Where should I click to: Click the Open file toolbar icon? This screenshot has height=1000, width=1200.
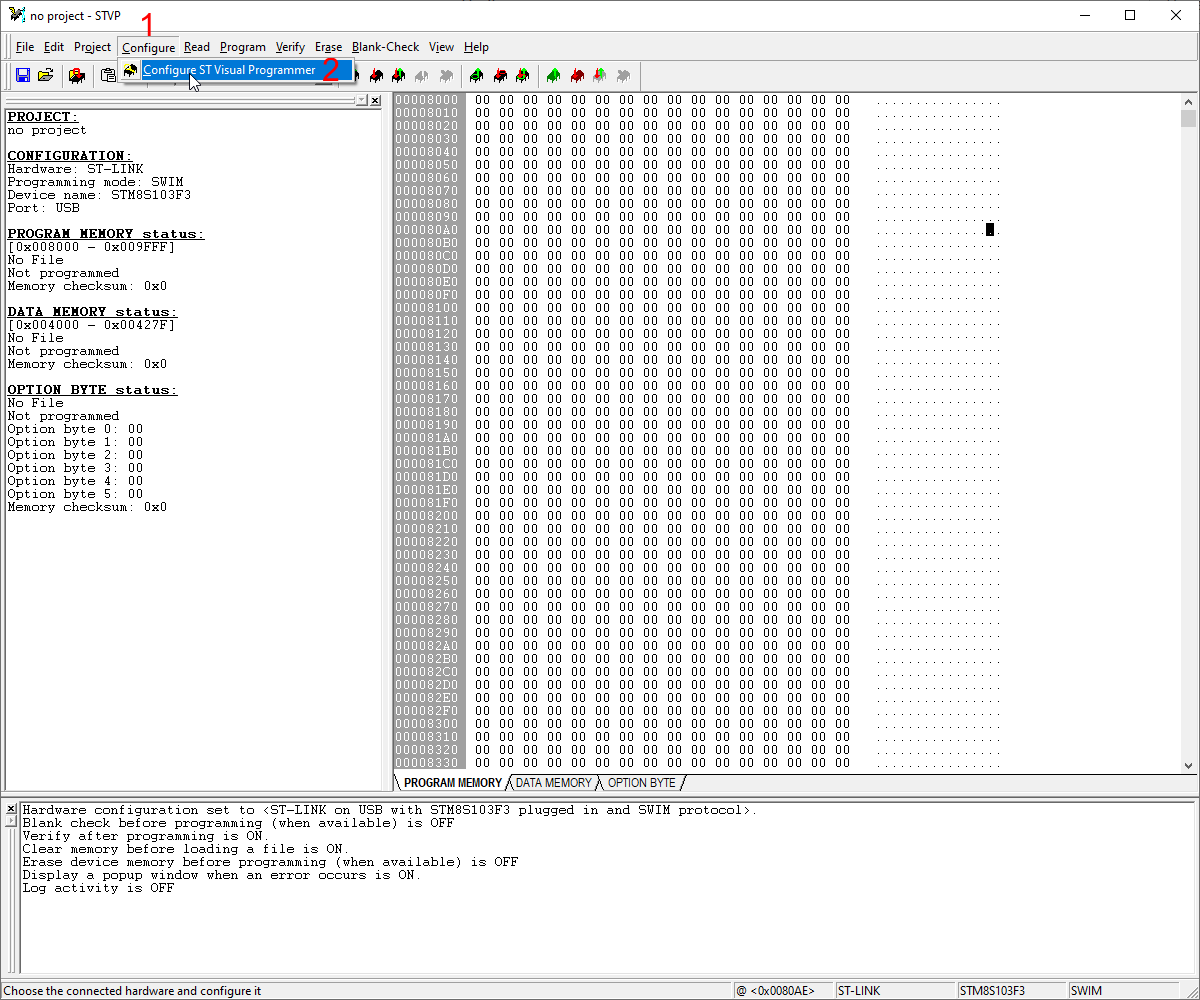[x=46, y=75]
